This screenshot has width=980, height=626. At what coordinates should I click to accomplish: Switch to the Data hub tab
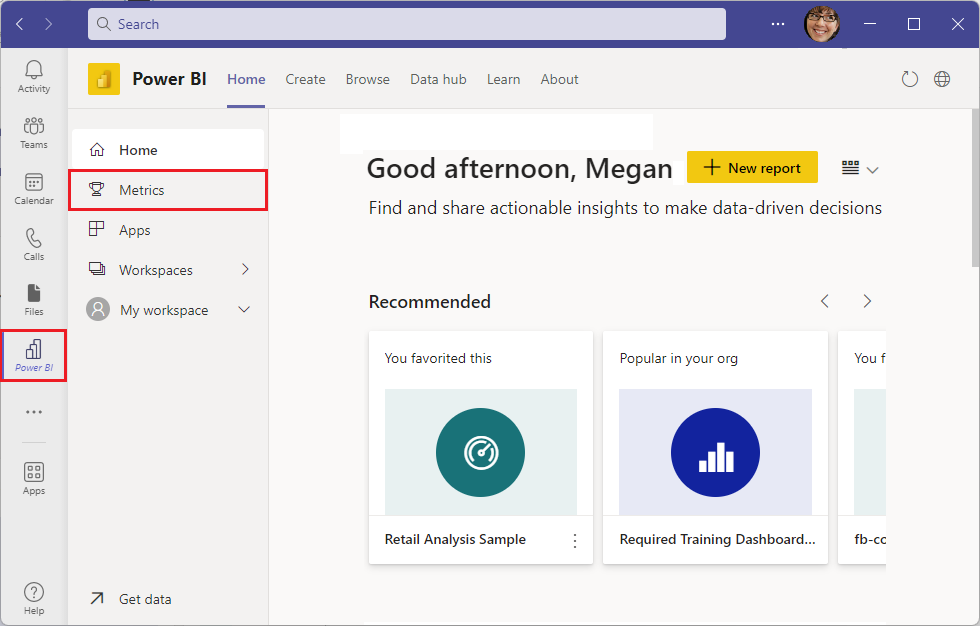click(438, 79)
